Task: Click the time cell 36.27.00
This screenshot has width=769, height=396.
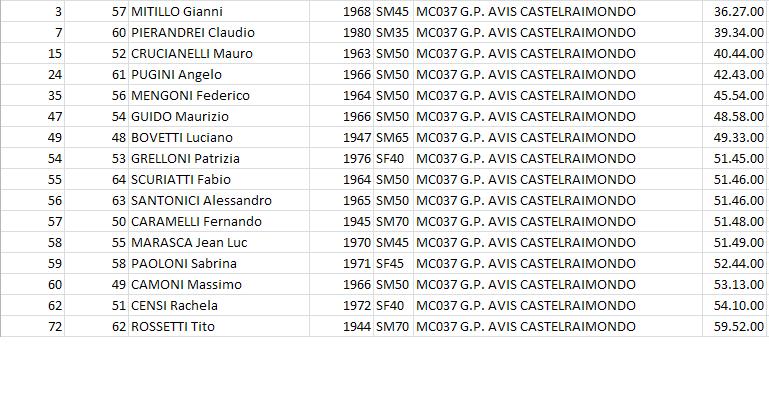Action: [x=735, y=11]
